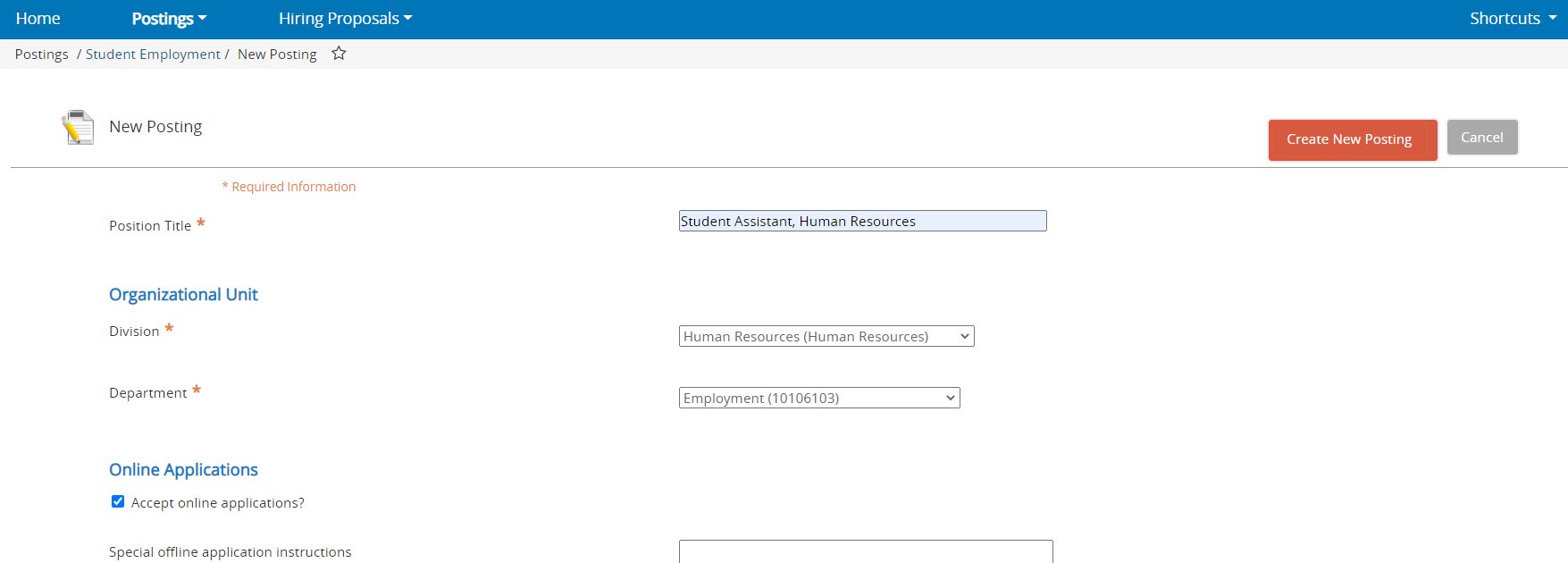Focus the special offline instructions text box

865,551
